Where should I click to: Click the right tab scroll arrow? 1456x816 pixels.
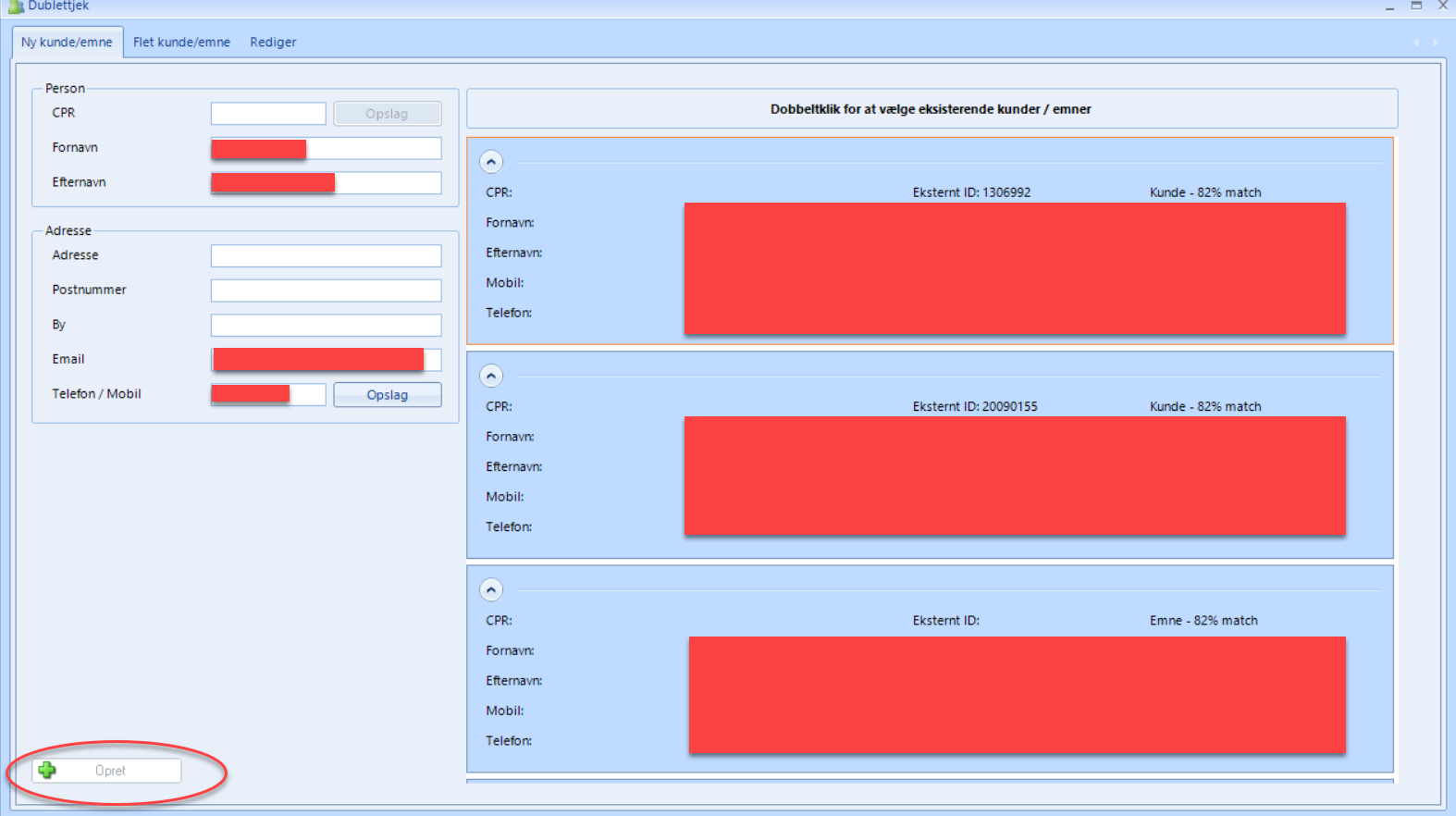1436,43
